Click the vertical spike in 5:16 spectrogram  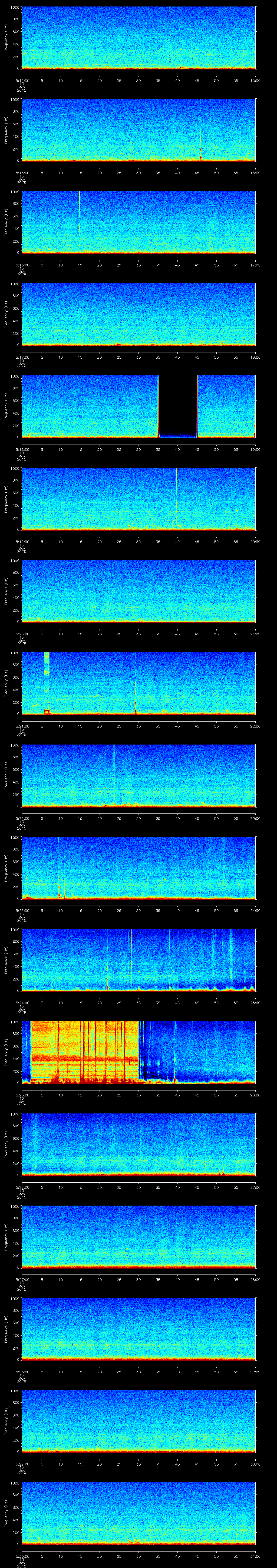click(x=79, y=213)
